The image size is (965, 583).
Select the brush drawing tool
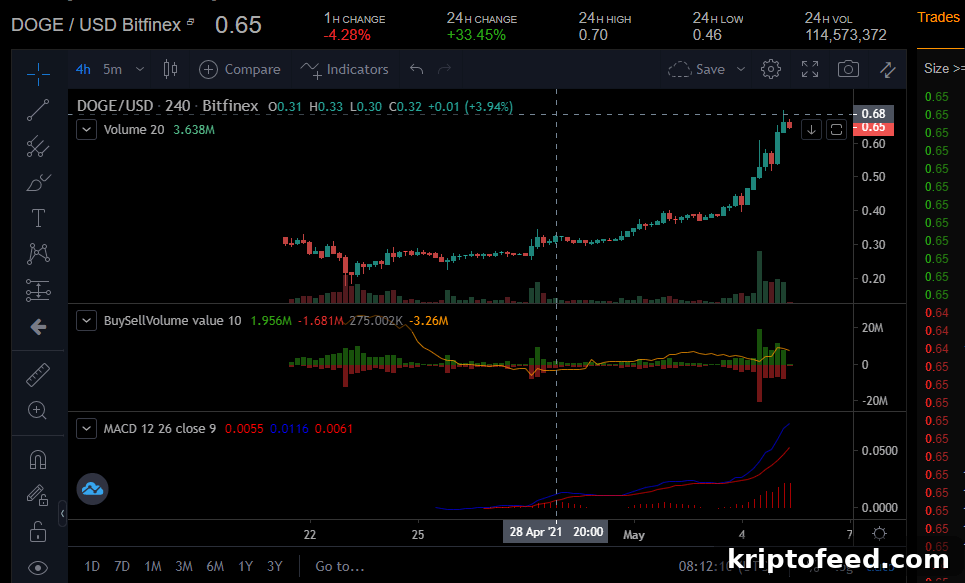coord(38,182)
